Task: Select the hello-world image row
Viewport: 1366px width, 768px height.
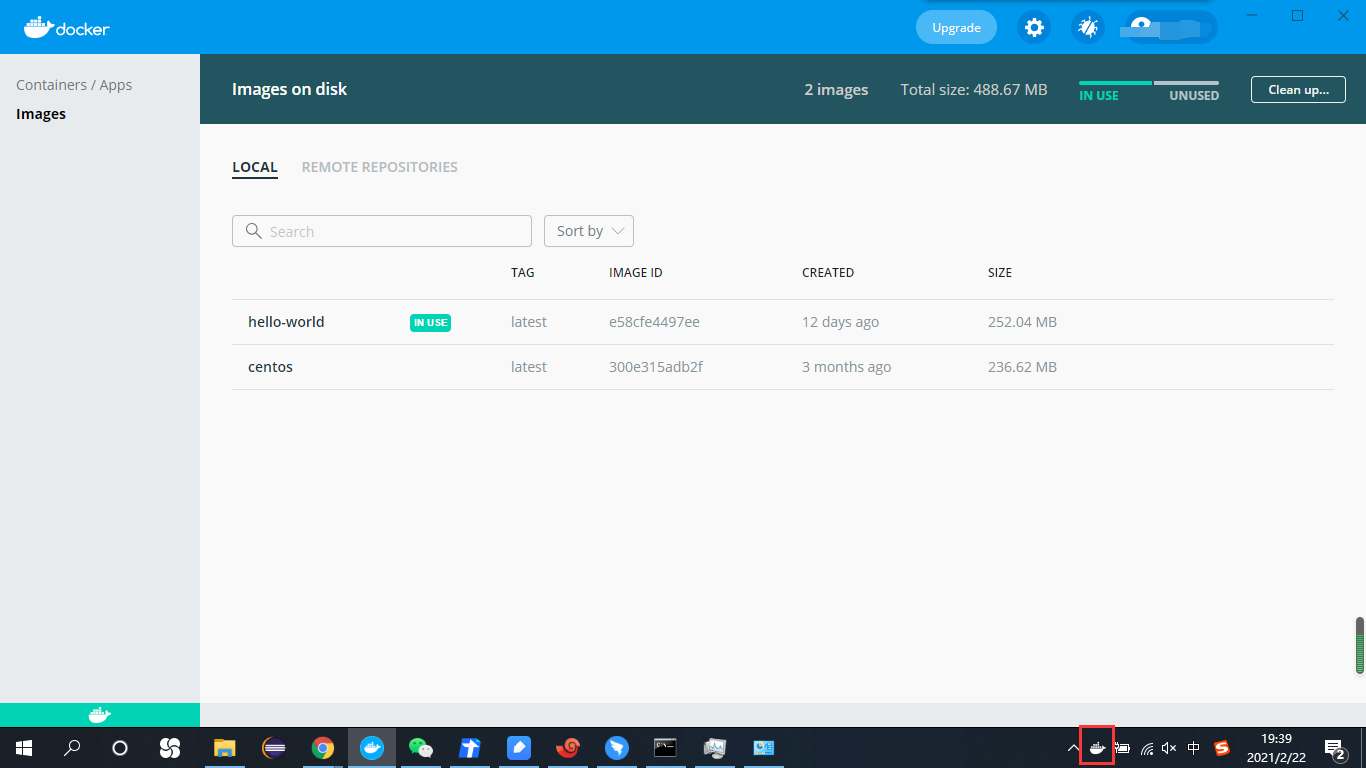Action: point(782,322)
